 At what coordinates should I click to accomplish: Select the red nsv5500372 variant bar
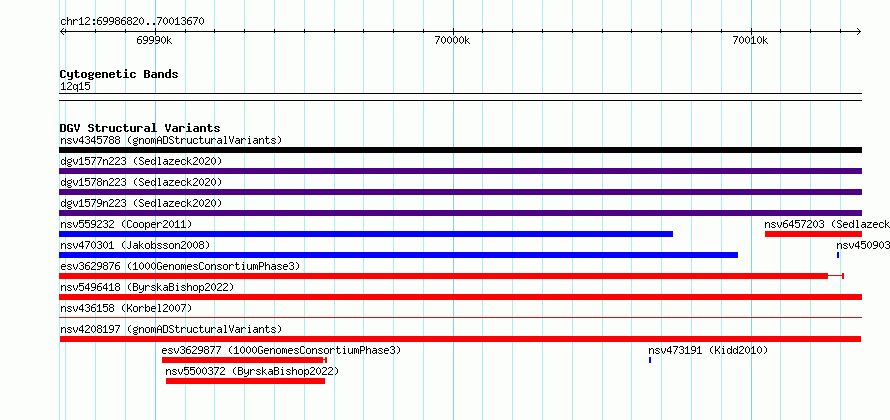tap(245, 381)
